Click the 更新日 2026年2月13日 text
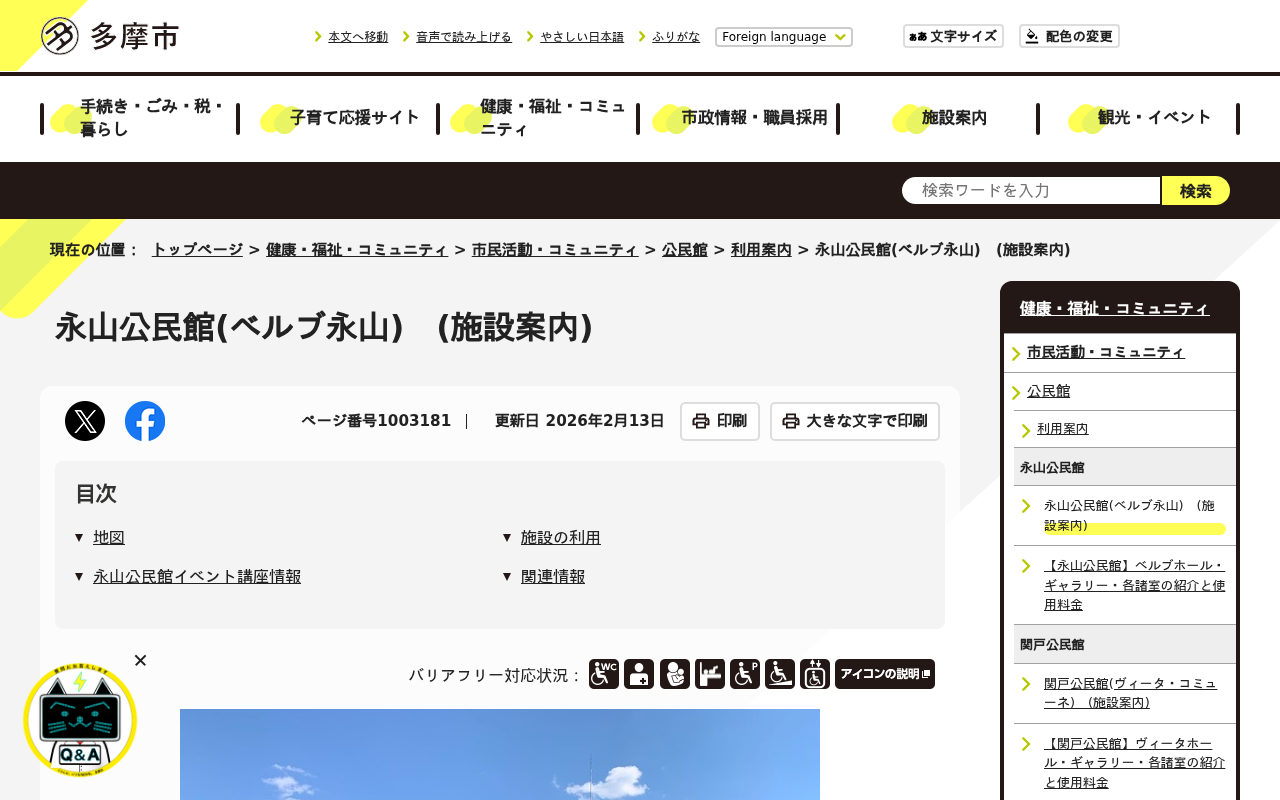This screenshot has width=1280, height=800. [x=579, y=421]
